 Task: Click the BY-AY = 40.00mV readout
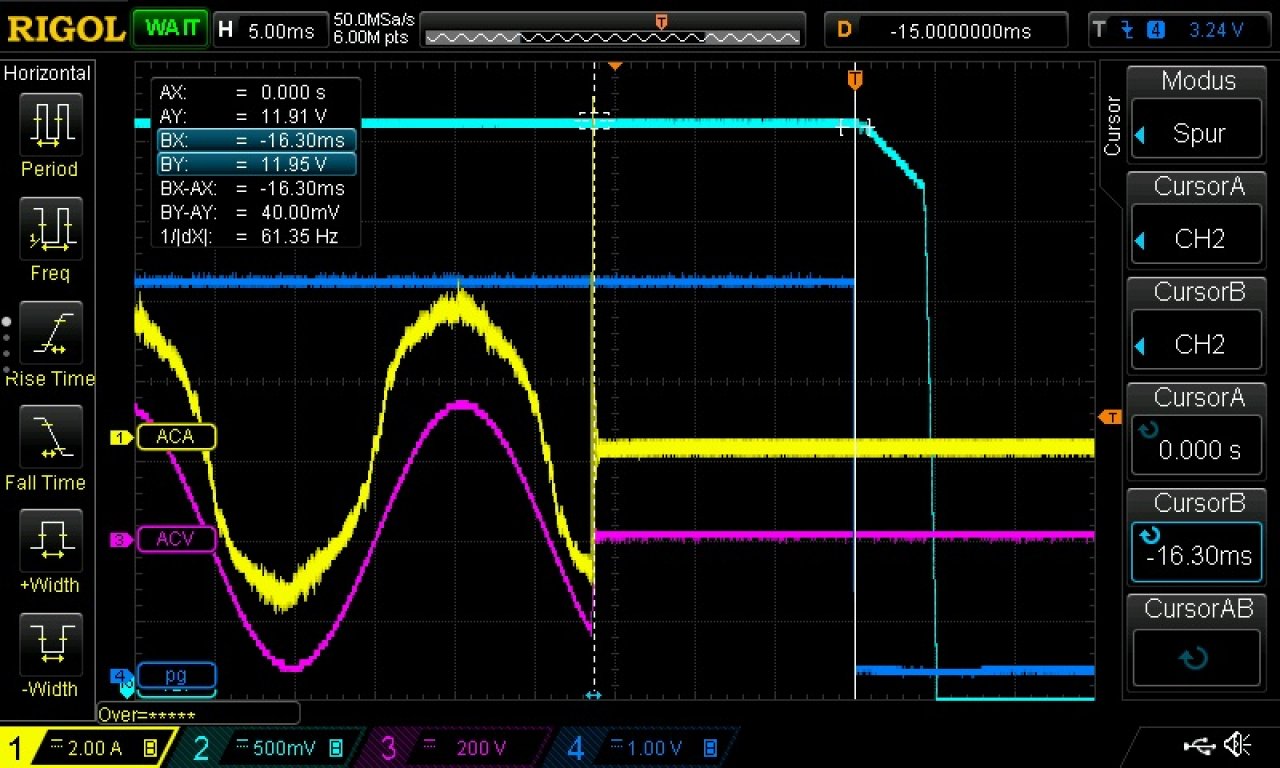click(250, 212)
